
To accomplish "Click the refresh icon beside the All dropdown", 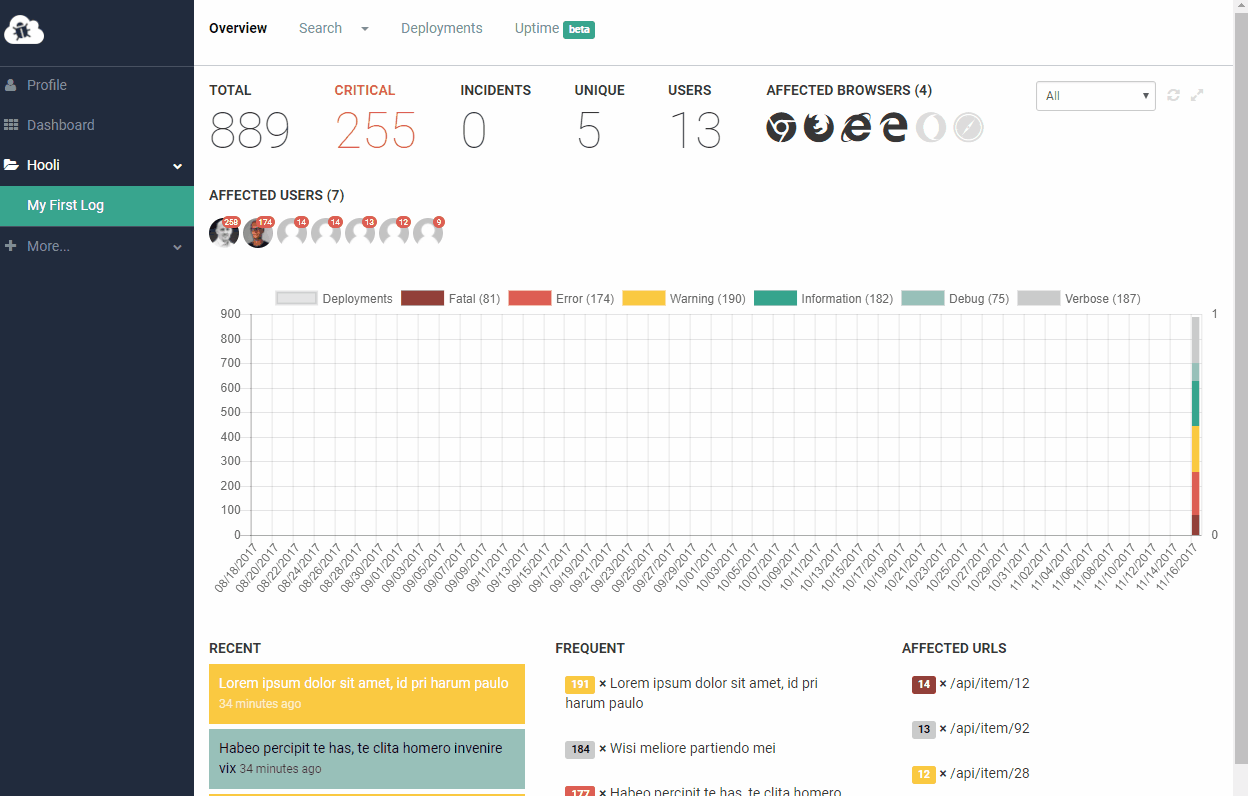I will [x=1174, y=95].
